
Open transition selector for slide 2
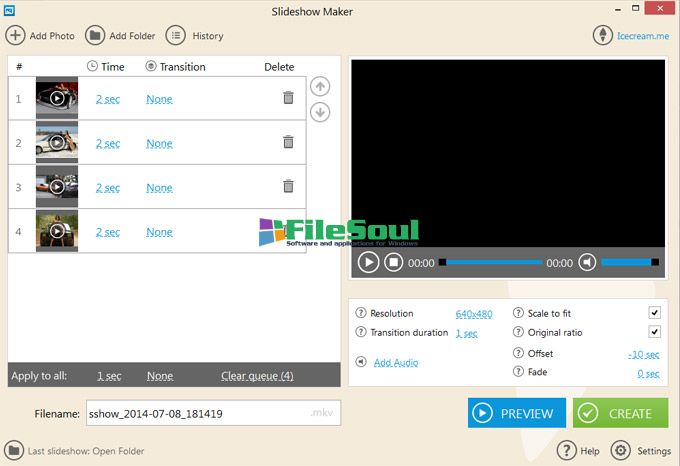159,144
